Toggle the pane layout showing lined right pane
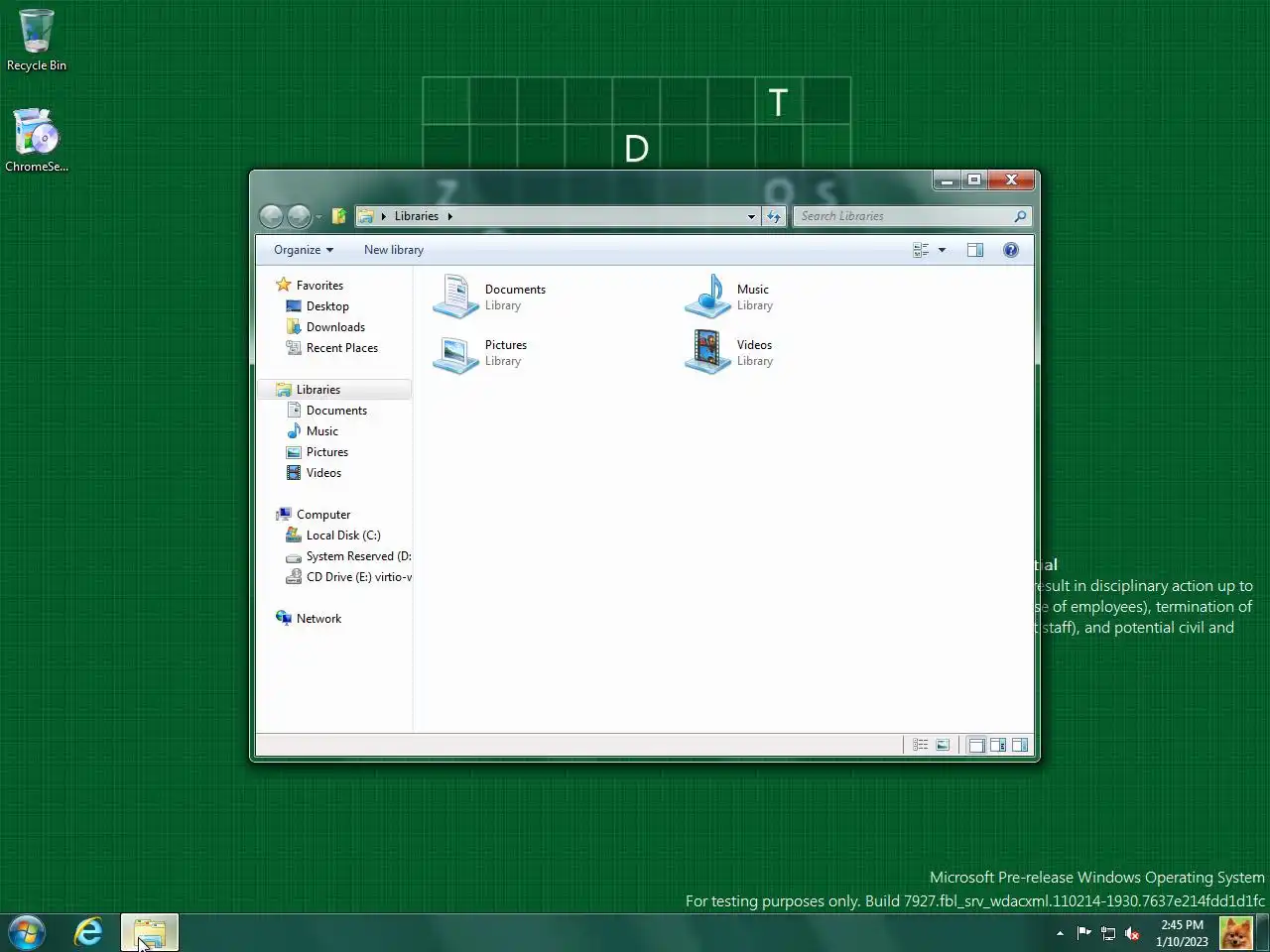 click(998, 745)
